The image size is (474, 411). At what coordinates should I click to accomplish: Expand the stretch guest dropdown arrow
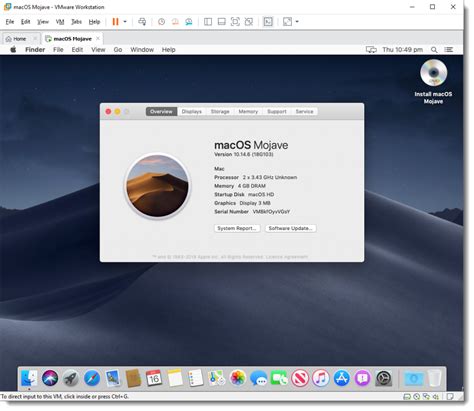click(297, 22)
